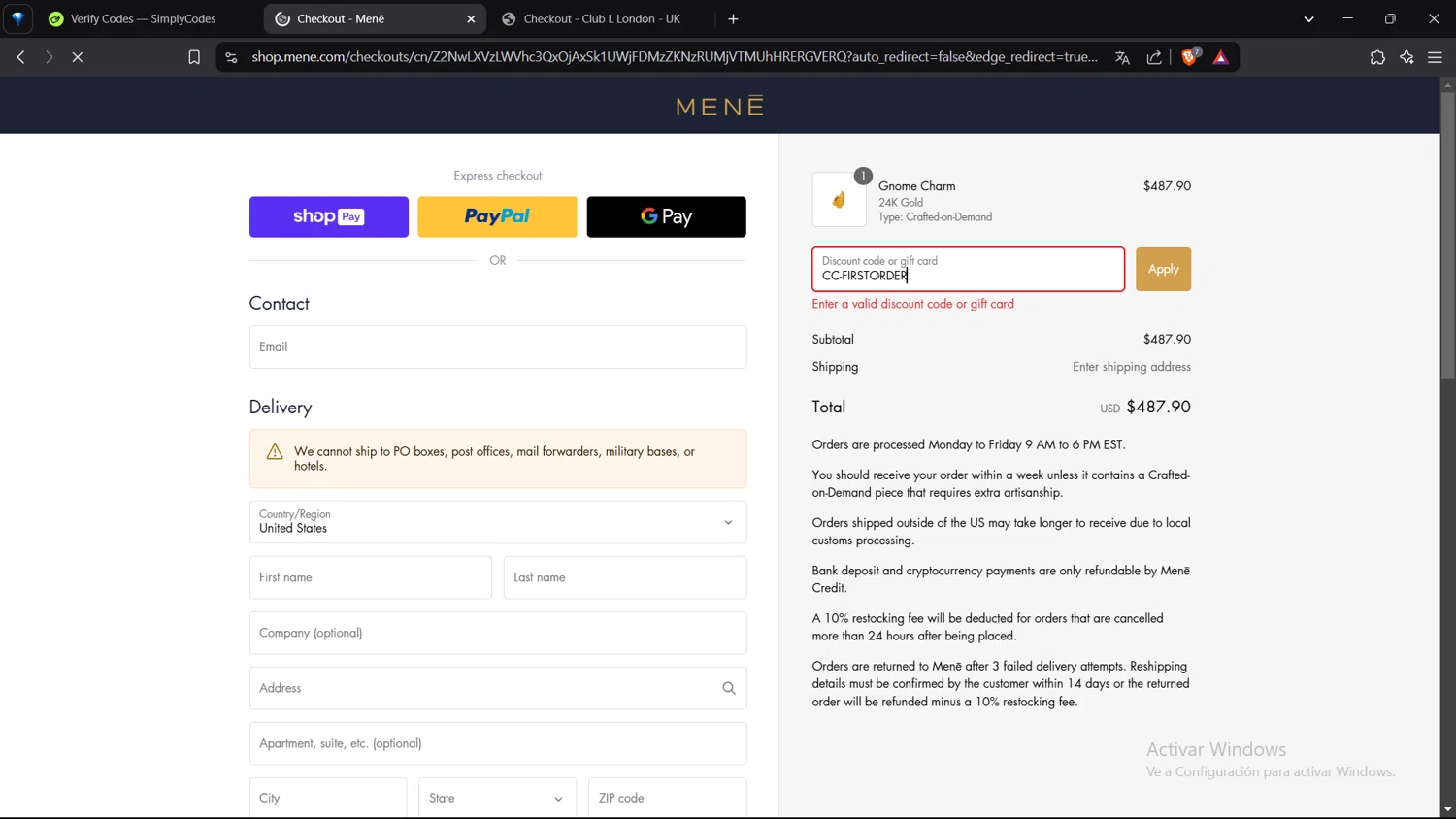The width and height of the screenshot is (1456, 819).
Task: Open Brave Rewards triangle icon
Action: click(1221, 57)
